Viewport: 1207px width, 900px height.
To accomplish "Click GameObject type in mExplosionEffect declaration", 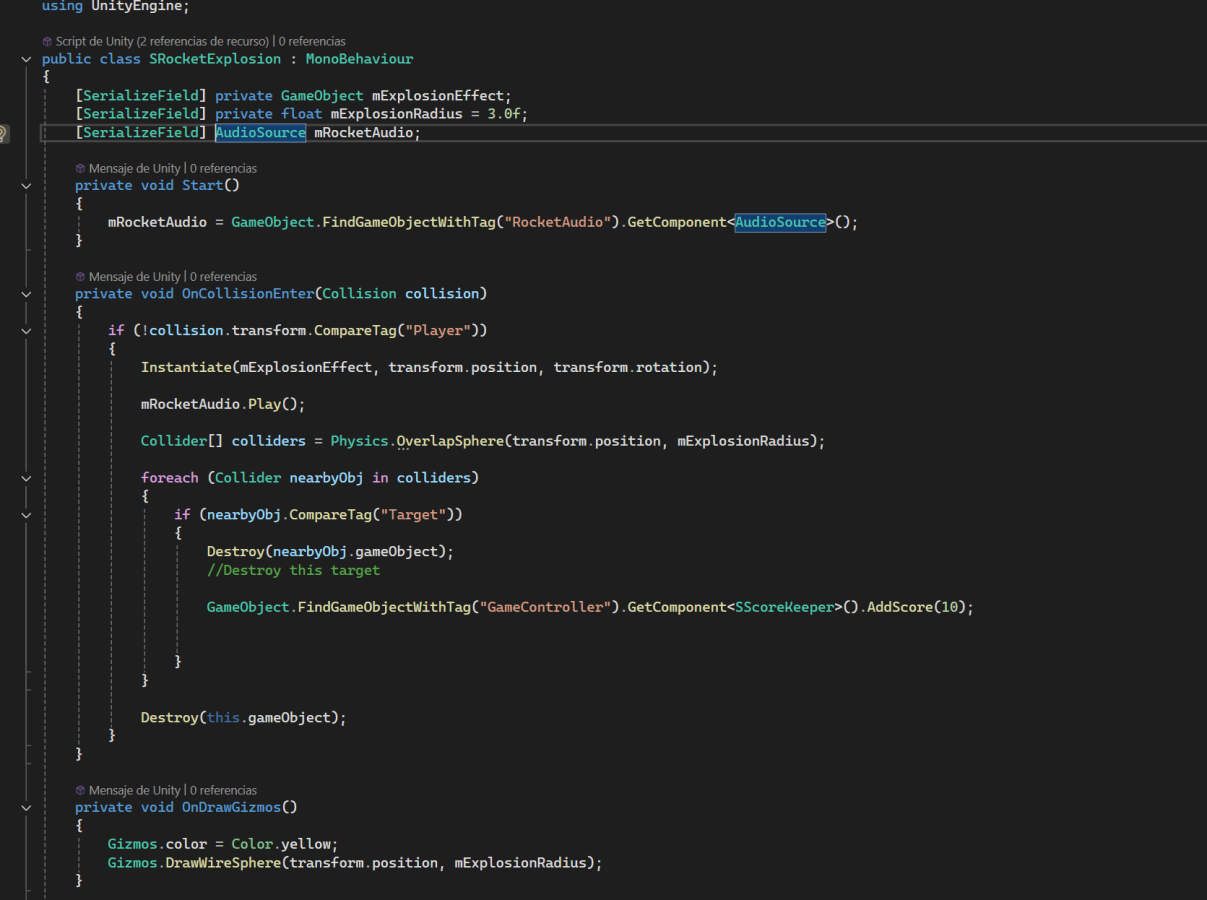I will (x=322, y=96).
